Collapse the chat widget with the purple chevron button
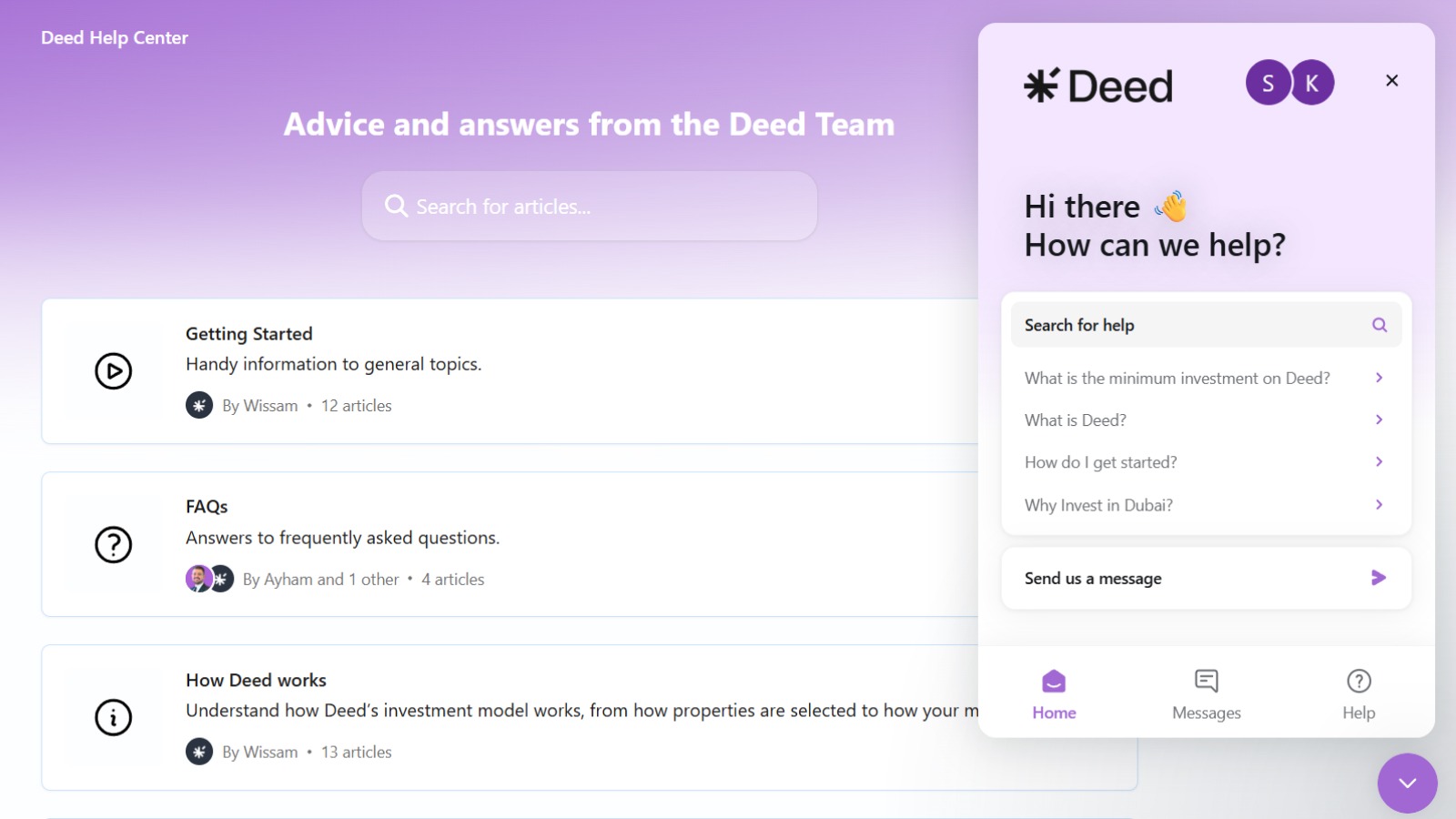 tap(1407, 783)
